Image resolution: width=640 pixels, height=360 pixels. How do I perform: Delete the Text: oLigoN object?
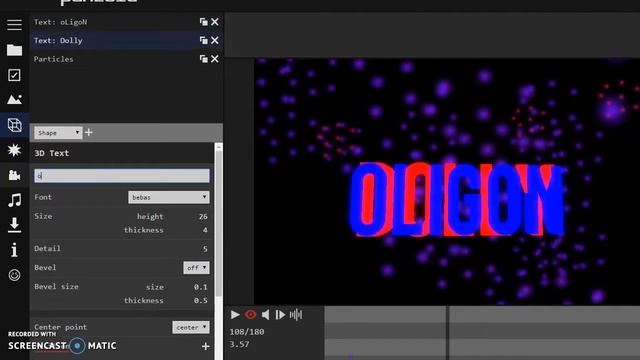pos(215,22)
